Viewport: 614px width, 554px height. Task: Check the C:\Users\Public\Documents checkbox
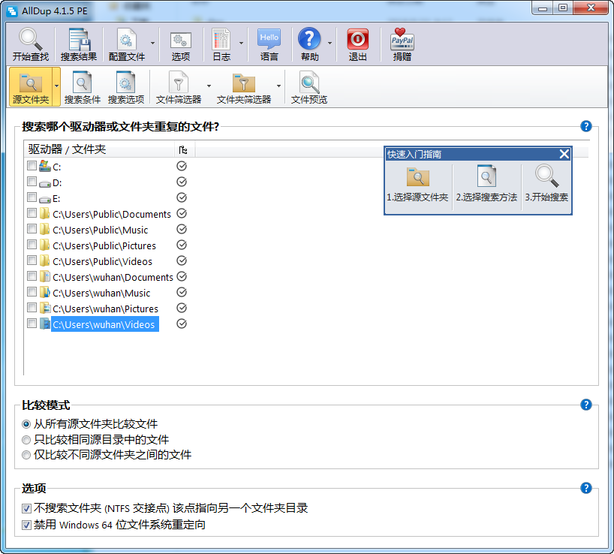pyautogui.click(x=32, y=213)
